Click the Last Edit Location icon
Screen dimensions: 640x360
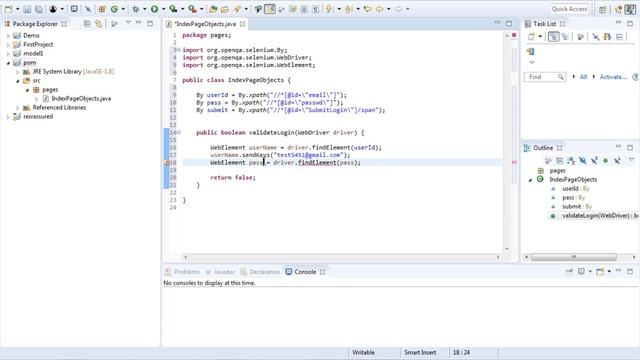(x=368, y=9)
